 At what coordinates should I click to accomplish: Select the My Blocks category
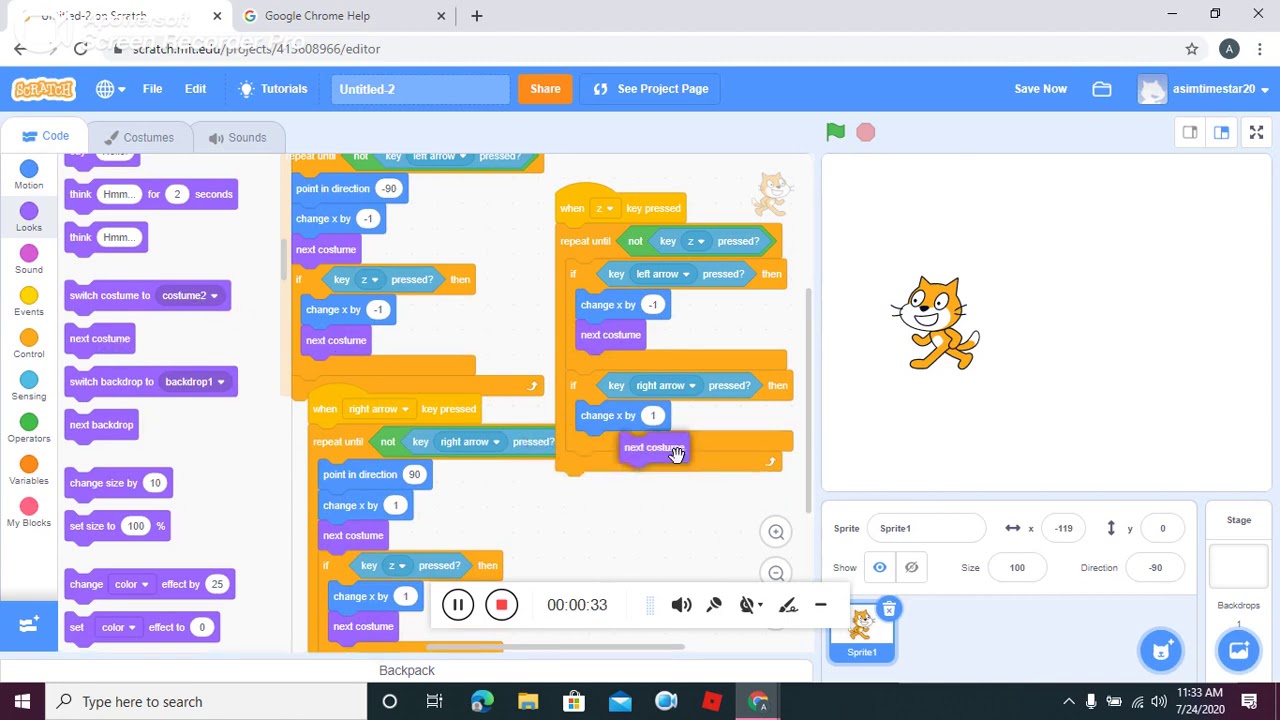29,513
